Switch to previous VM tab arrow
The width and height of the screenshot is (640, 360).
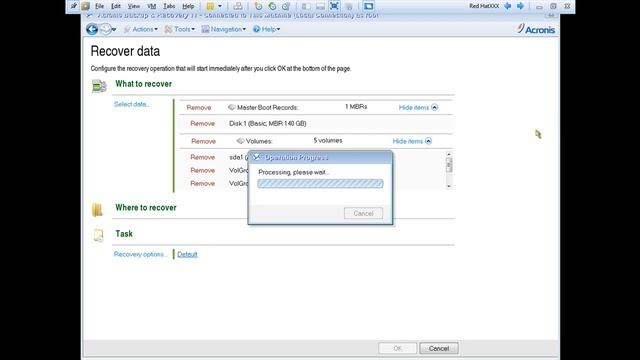(508, 6)
